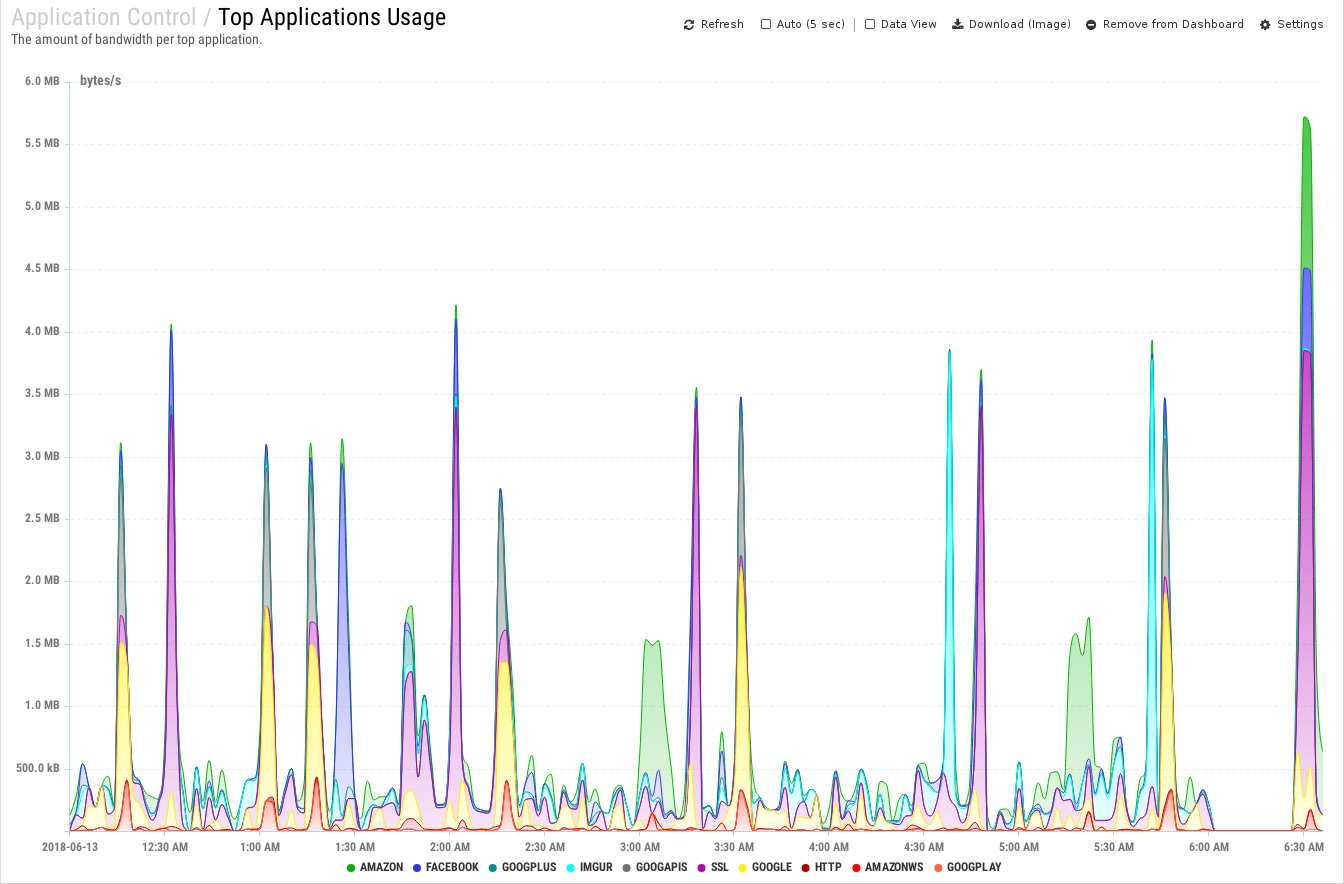Hide the FACEBOOK series via legend

[x=444, y=867]
